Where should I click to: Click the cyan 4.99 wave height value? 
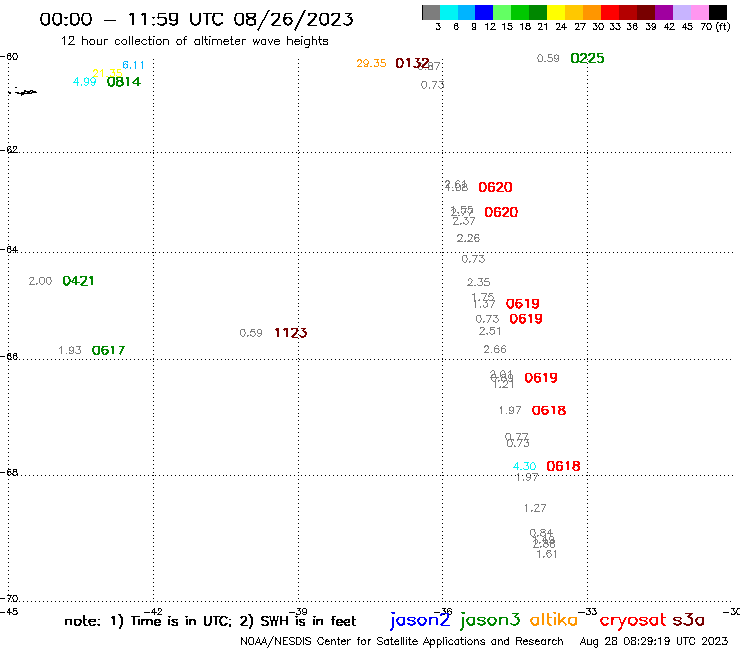click(x=84, y=82)
